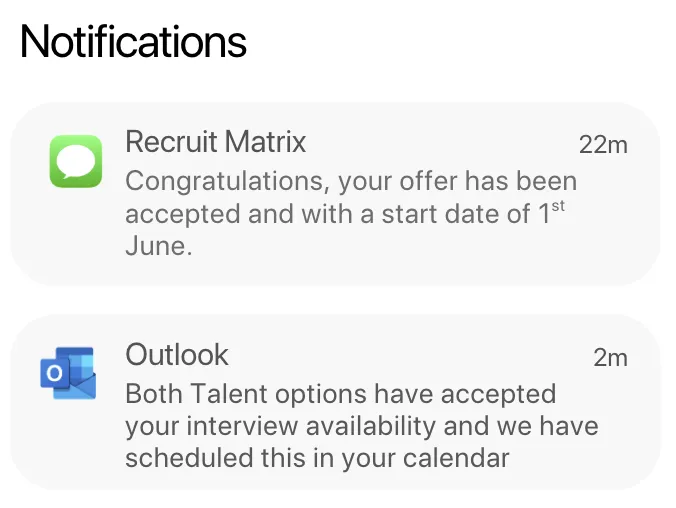This screenshot has height=508, width=676.
Task: Click the green Messages app icon
Action: coord(76,161)
